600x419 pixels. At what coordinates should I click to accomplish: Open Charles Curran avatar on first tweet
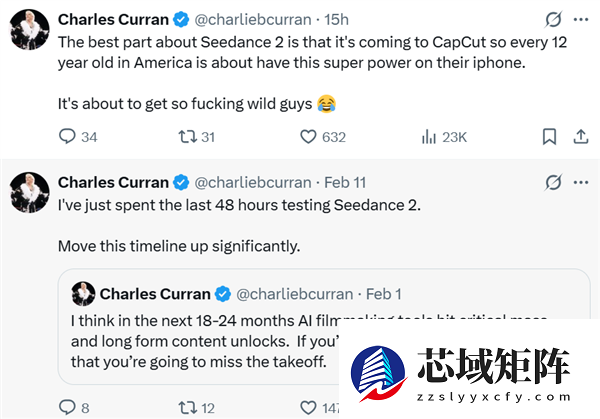tap(30, 30)
